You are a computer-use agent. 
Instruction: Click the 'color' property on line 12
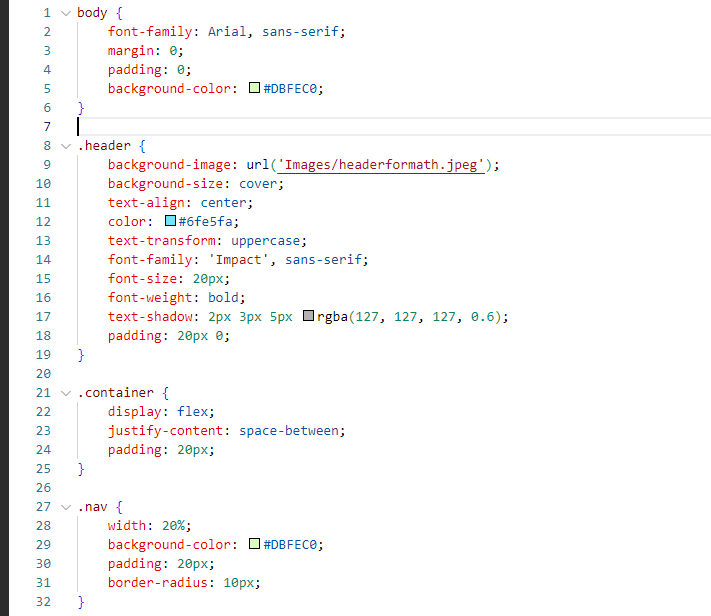pos(127,222)
